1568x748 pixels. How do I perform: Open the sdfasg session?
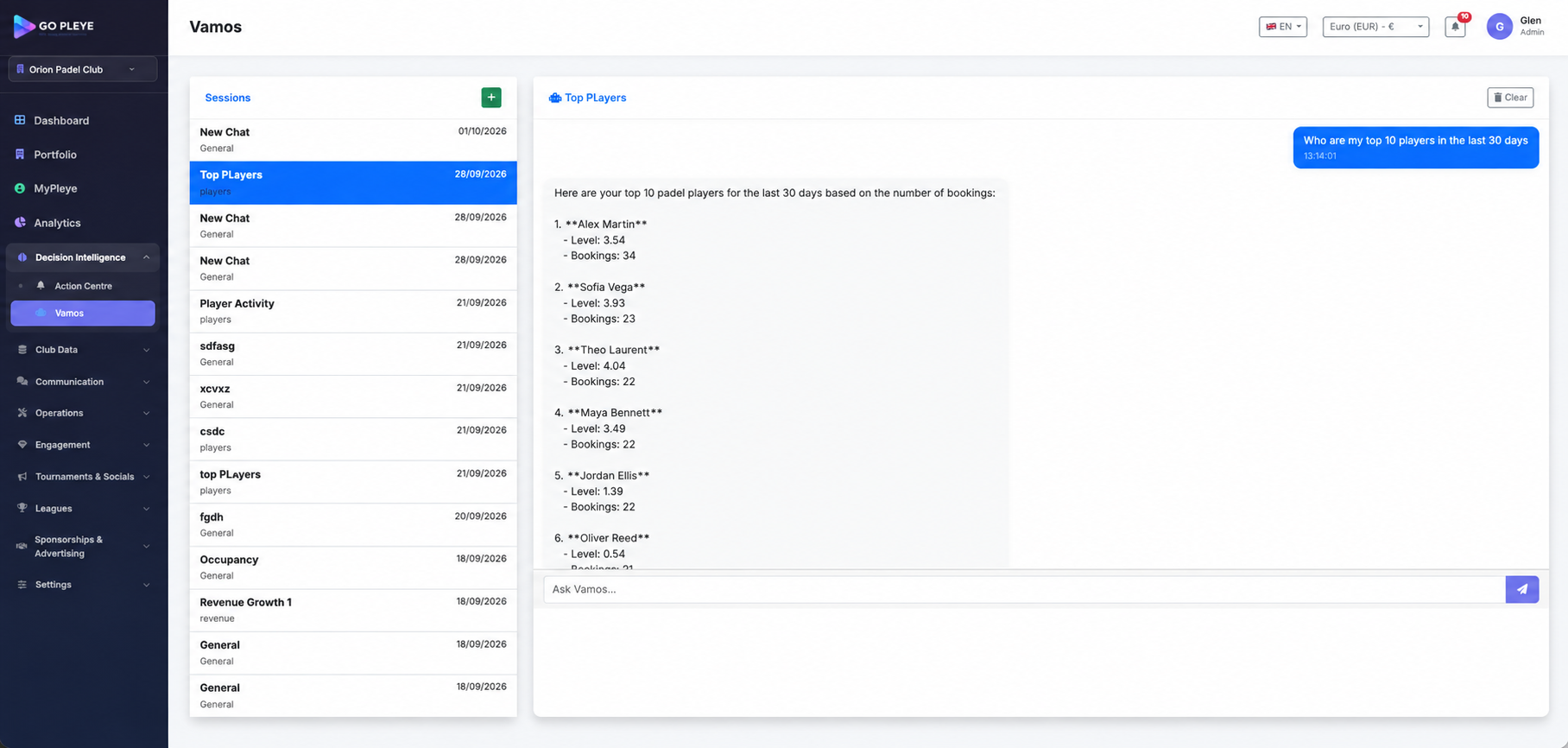click(353, 353)
